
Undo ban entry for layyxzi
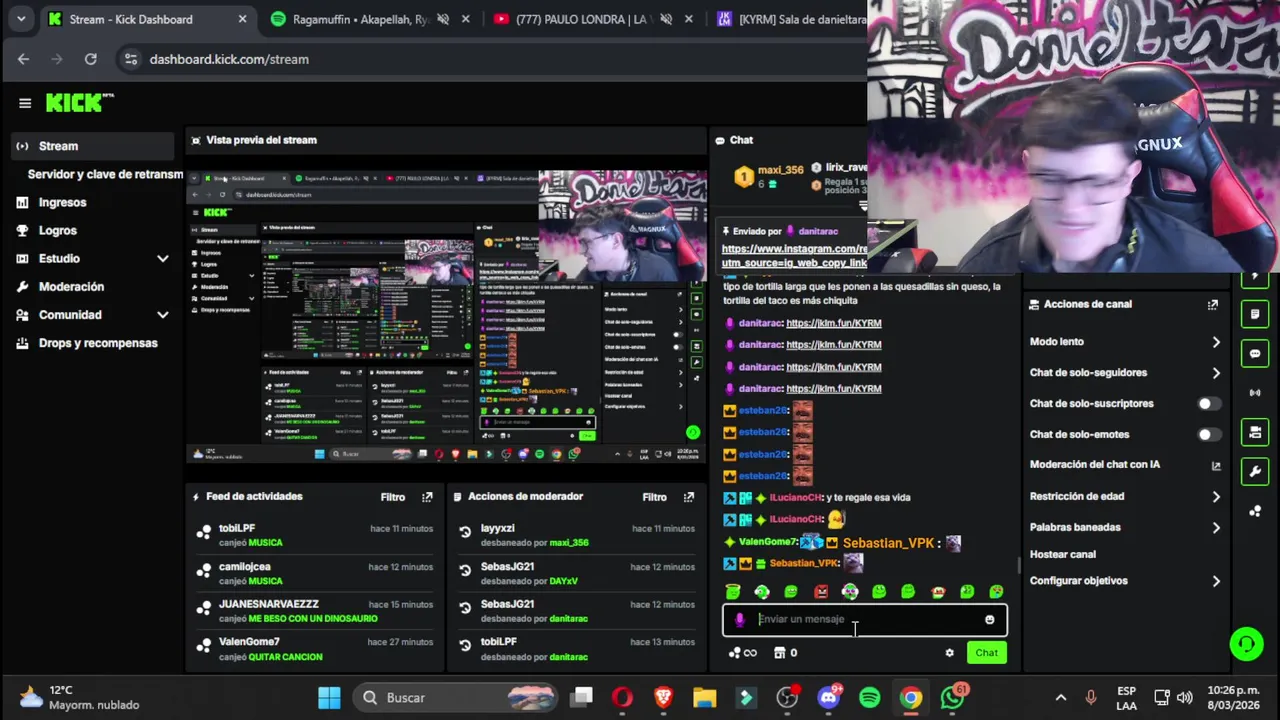tap(465, 532)
